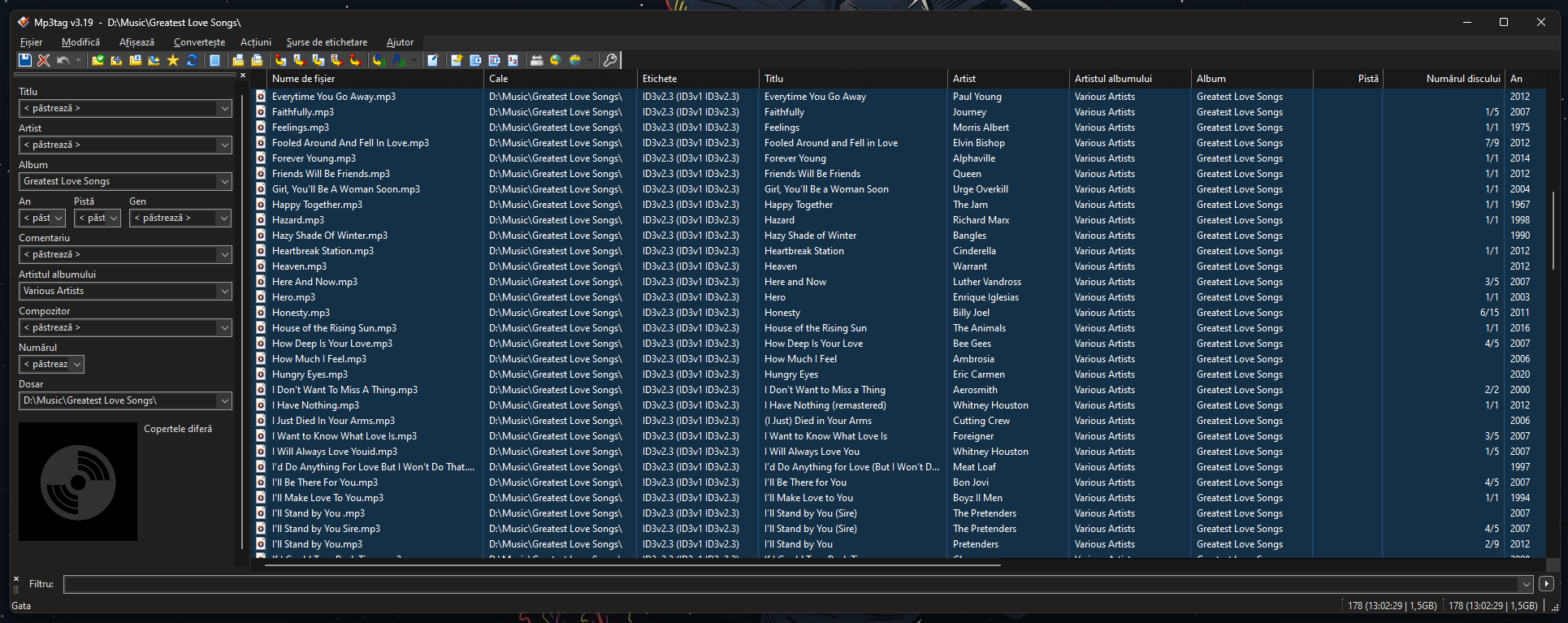Image resolution: width=1568 pixels, height=623 pixels.
Task: Save tags with the floppy disk icon
Action: pos(25,60)
